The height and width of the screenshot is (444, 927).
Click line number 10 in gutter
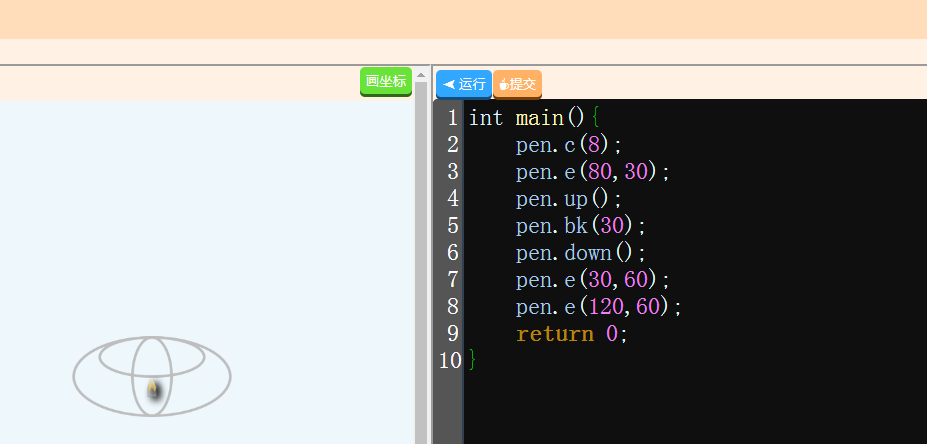pos(450,360)
